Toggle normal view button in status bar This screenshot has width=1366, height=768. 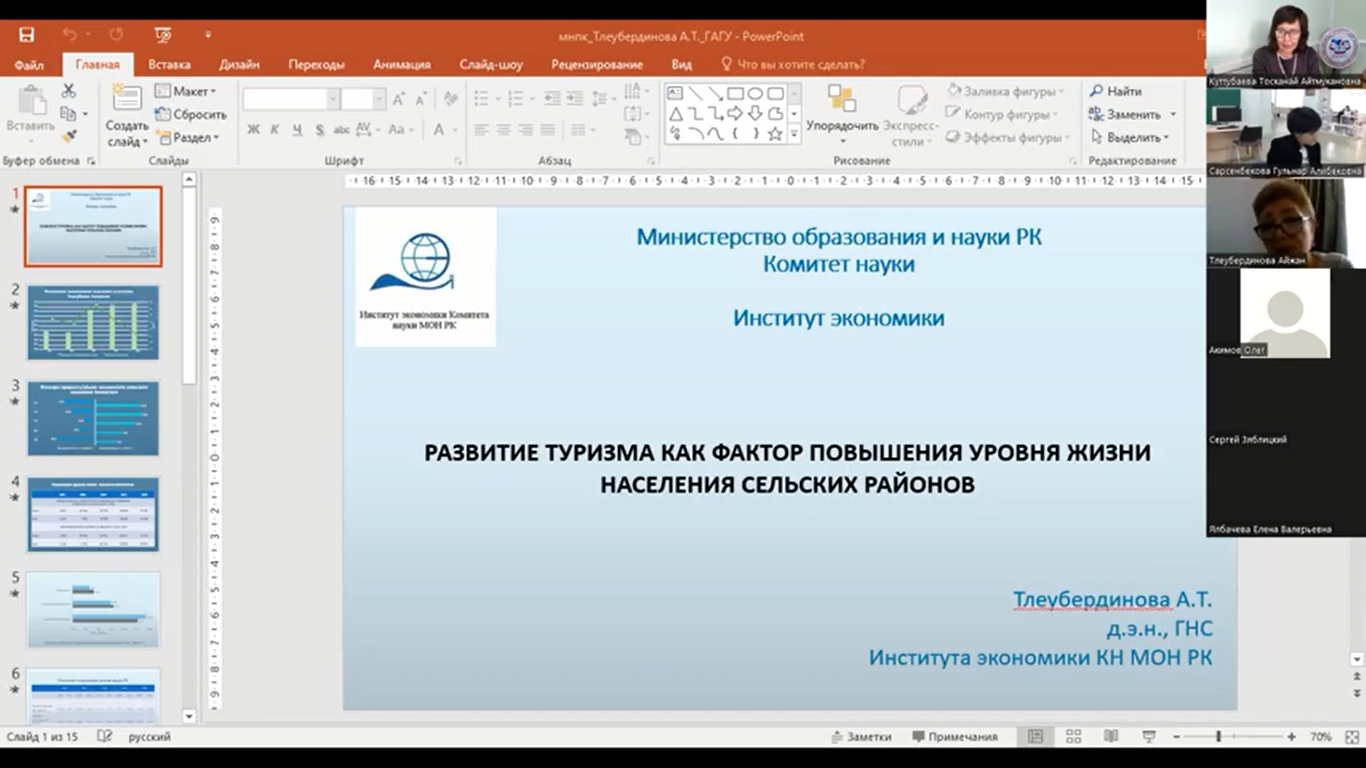coord(1035,736)
